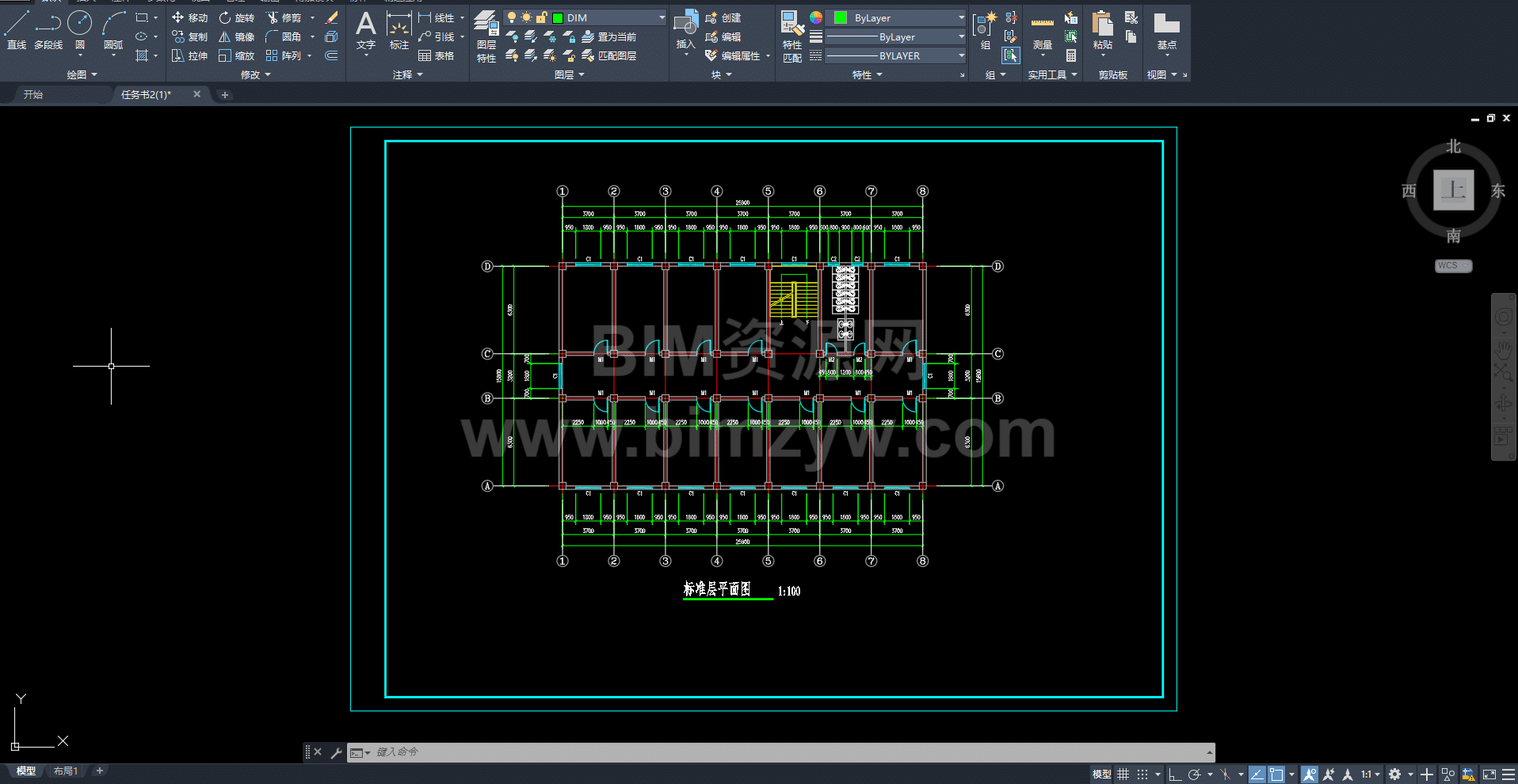Insert a Table (表格)
The width and height of the screenshot is (1518, 784).
tap(437, 55)
